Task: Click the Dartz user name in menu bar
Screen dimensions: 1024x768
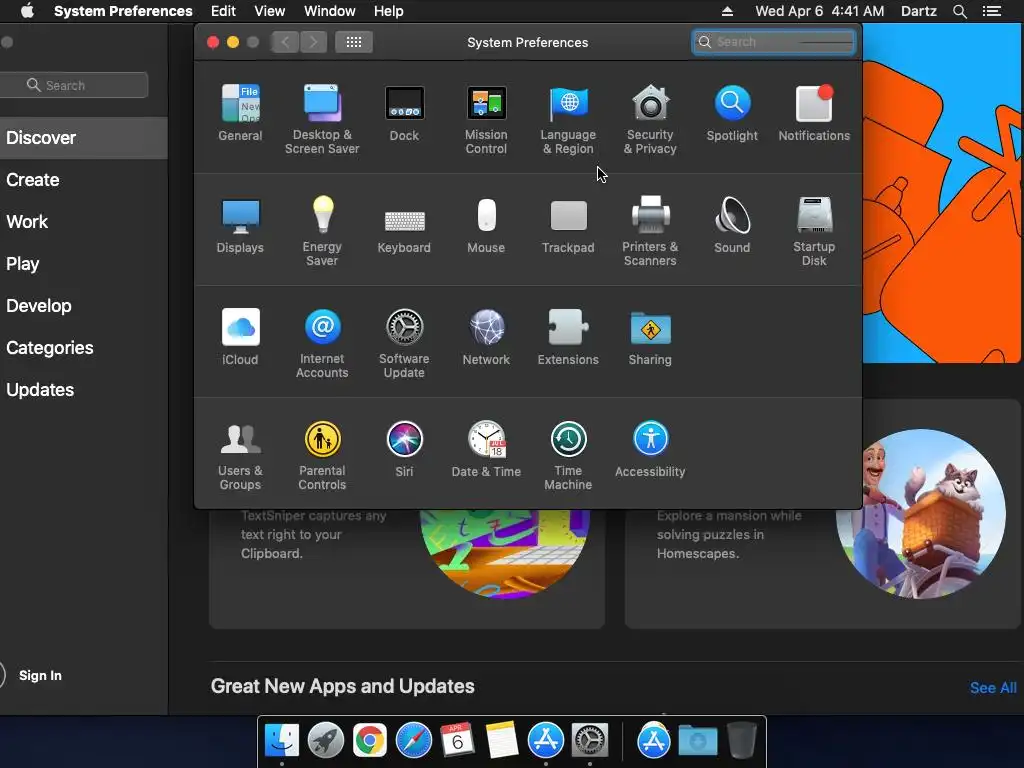Action: (x=918, y=11)
